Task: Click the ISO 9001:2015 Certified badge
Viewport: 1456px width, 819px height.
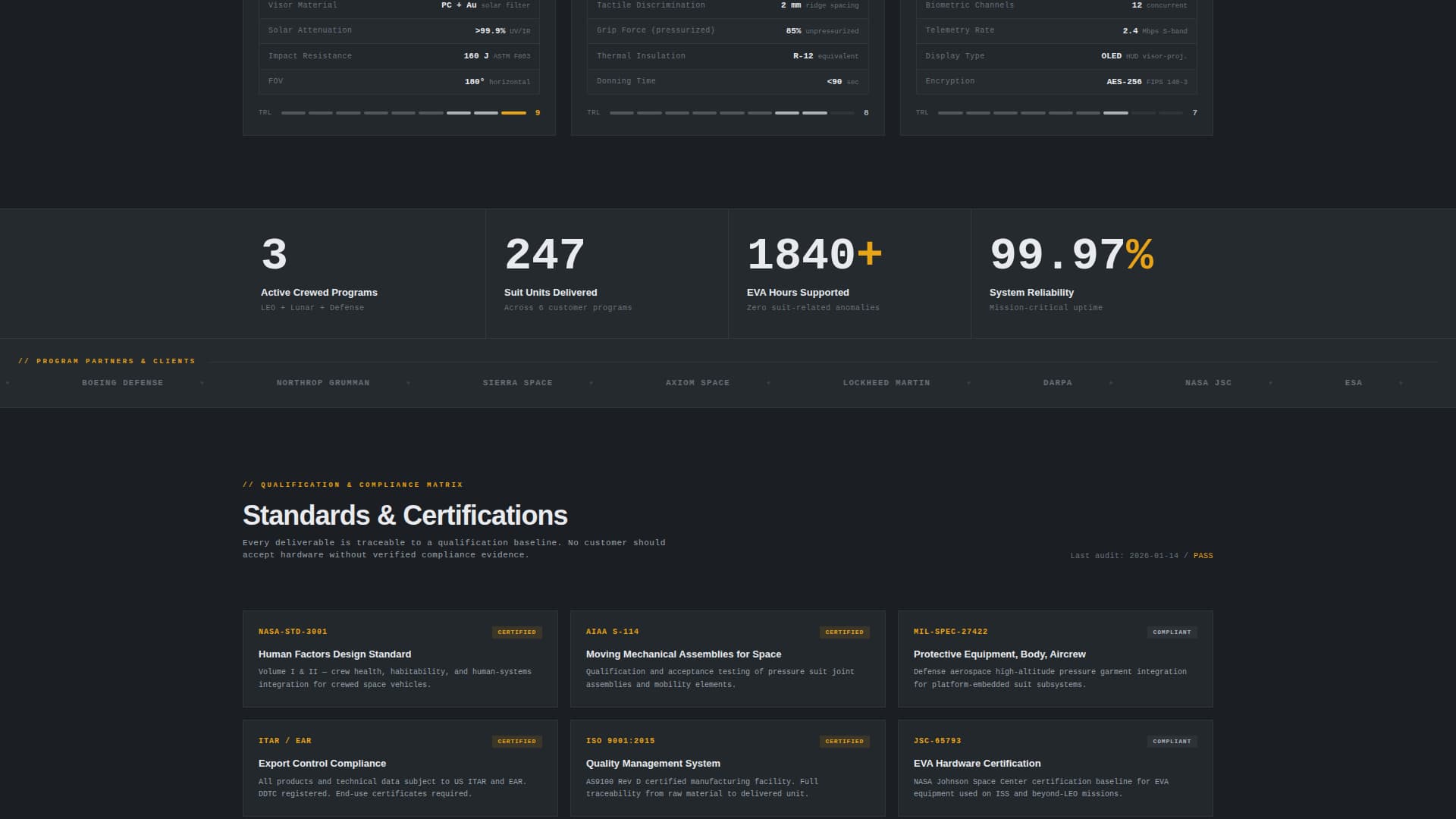Action: (844, 741)
